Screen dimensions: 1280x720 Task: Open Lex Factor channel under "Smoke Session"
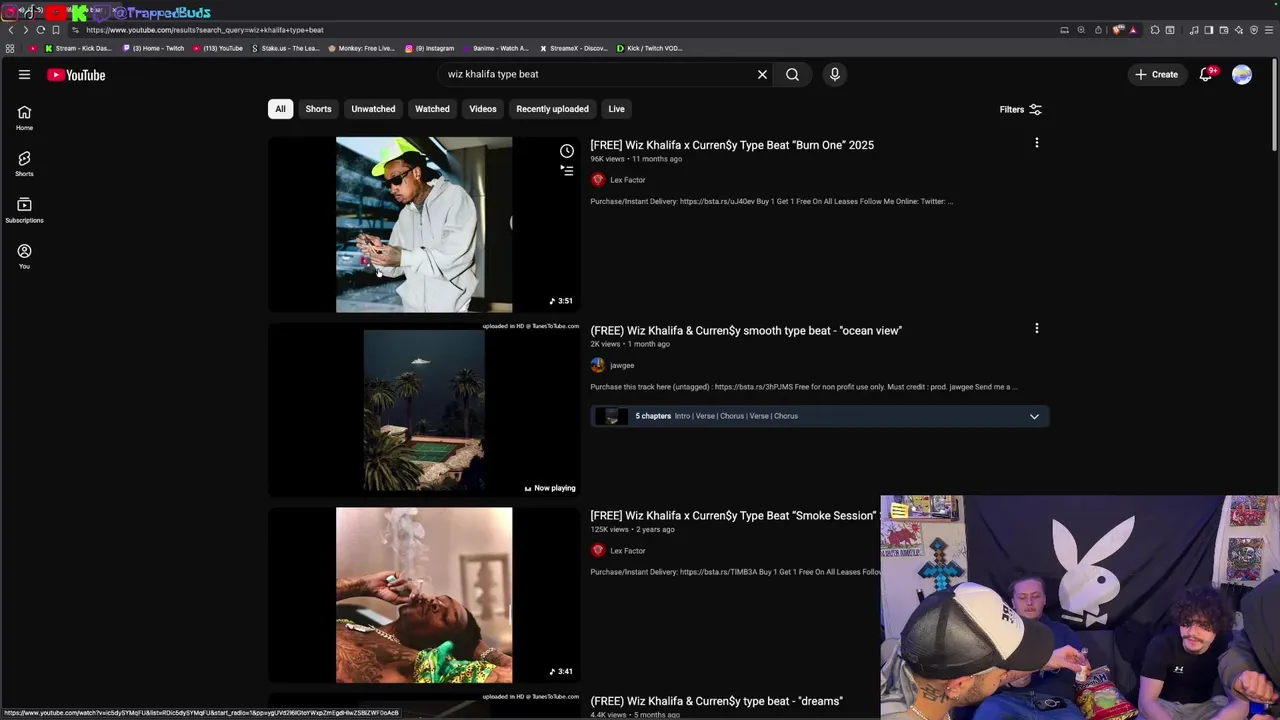coord(628,551)
